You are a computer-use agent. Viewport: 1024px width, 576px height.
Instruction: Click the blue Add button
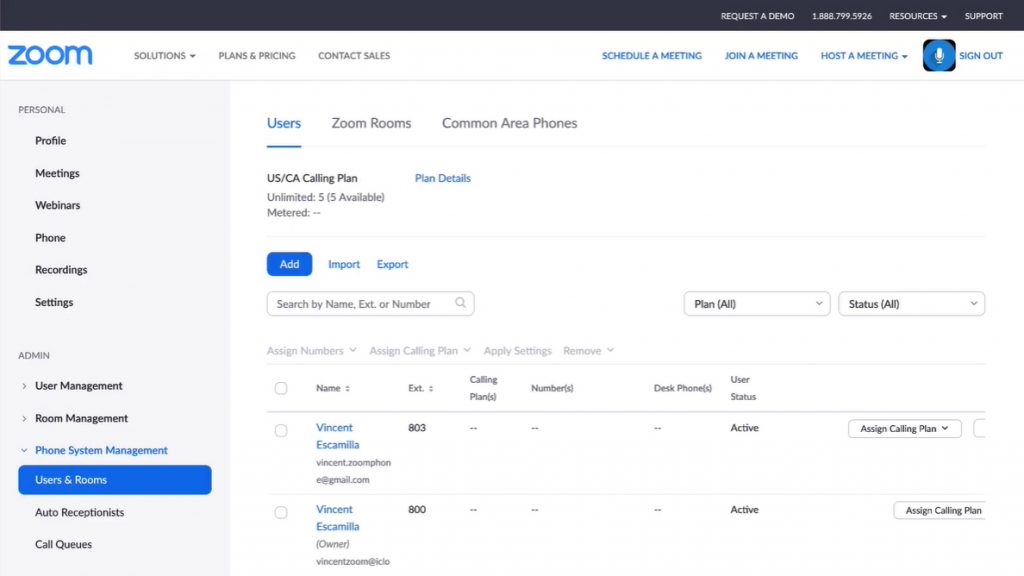point(289,264)
